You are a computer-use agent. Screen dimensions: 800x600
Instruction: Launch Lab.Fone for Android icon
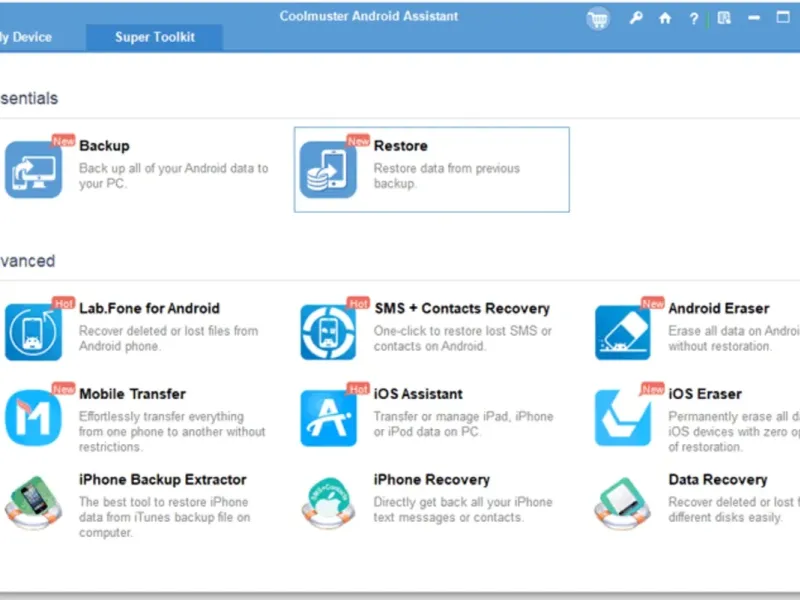[x=33, y=332]
